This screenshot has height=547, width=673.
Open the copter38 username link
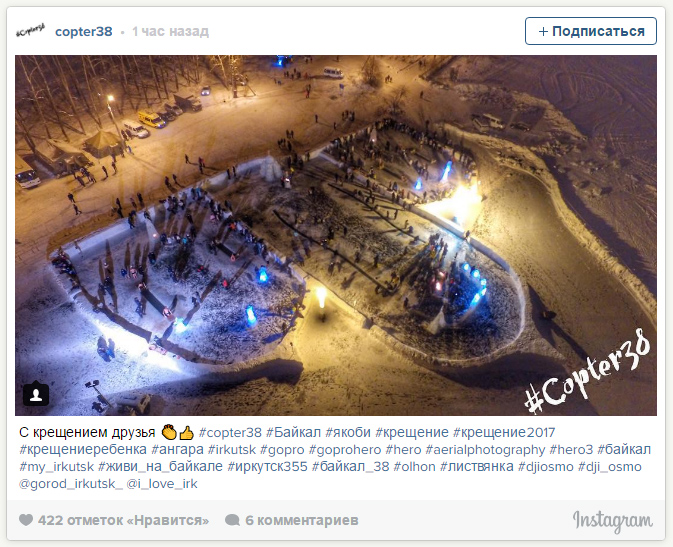click(x=84, y=31)
